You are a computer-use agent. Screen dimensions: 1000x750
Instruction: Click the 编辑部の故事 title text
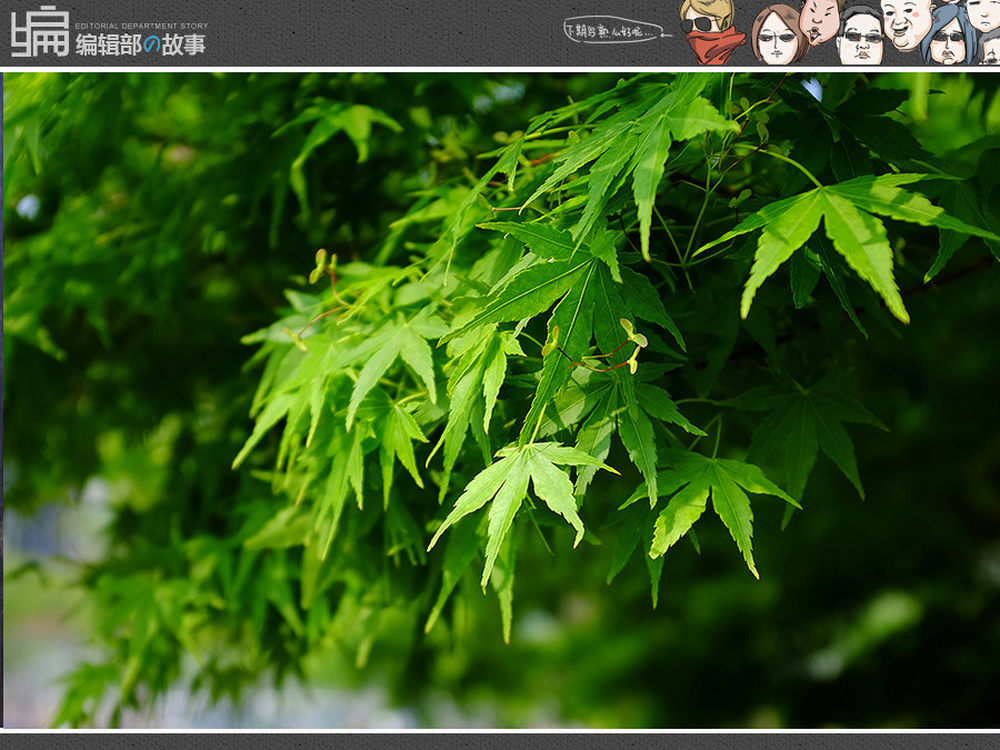[141, 45]
